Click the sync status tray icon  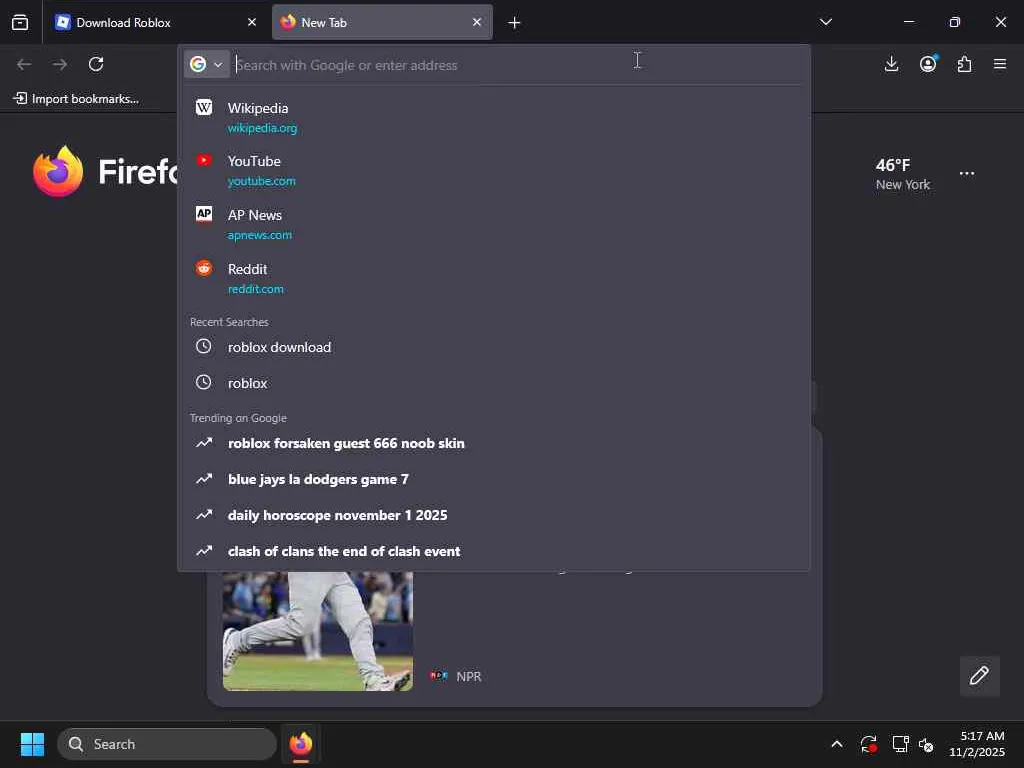pos(869,744)
